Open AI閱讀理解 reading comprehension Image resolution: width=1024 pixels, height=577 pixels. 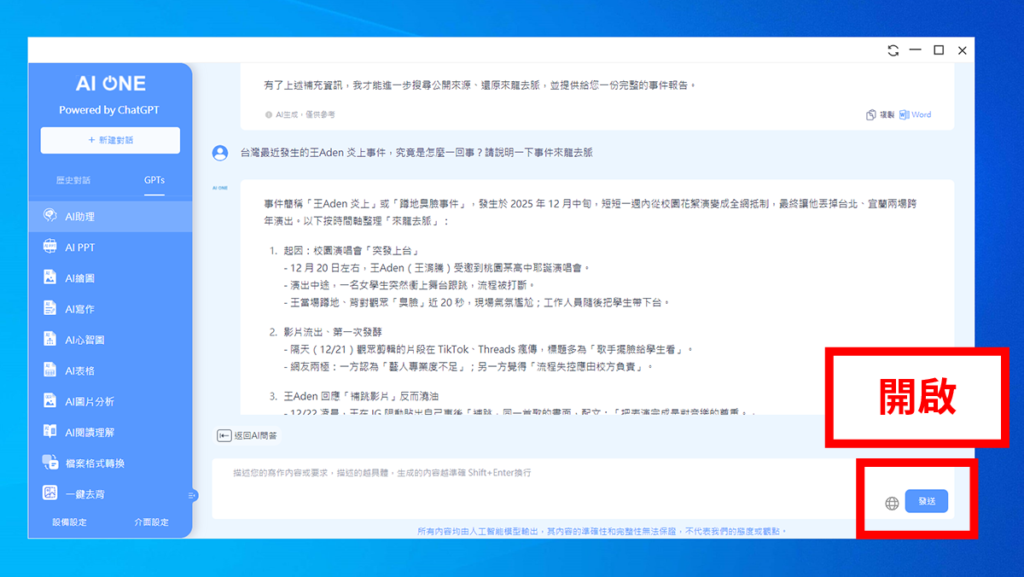[88, 432]
